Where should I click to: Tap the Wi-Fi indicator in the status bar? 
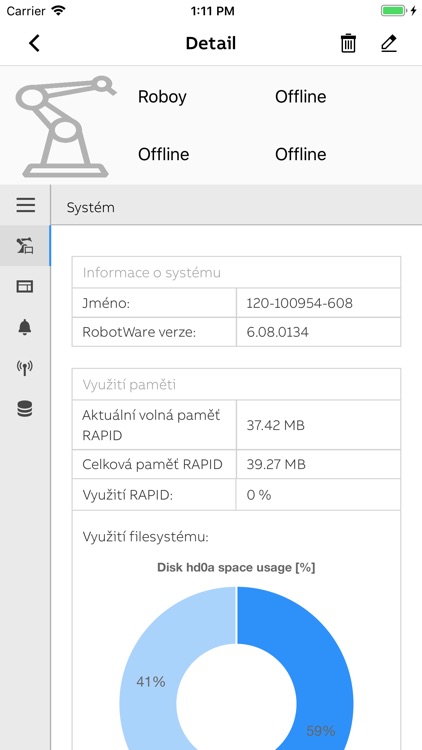point(58,11)
